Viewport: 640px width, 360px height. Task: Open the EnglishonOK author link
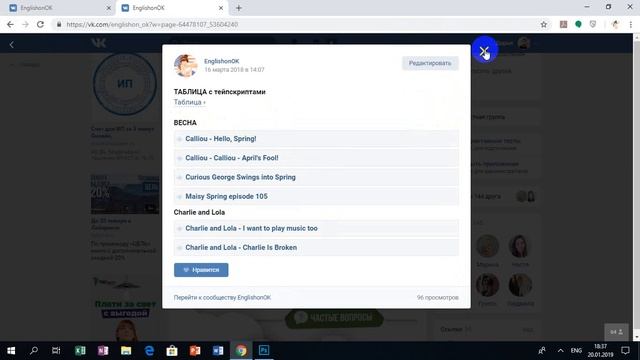222,61
